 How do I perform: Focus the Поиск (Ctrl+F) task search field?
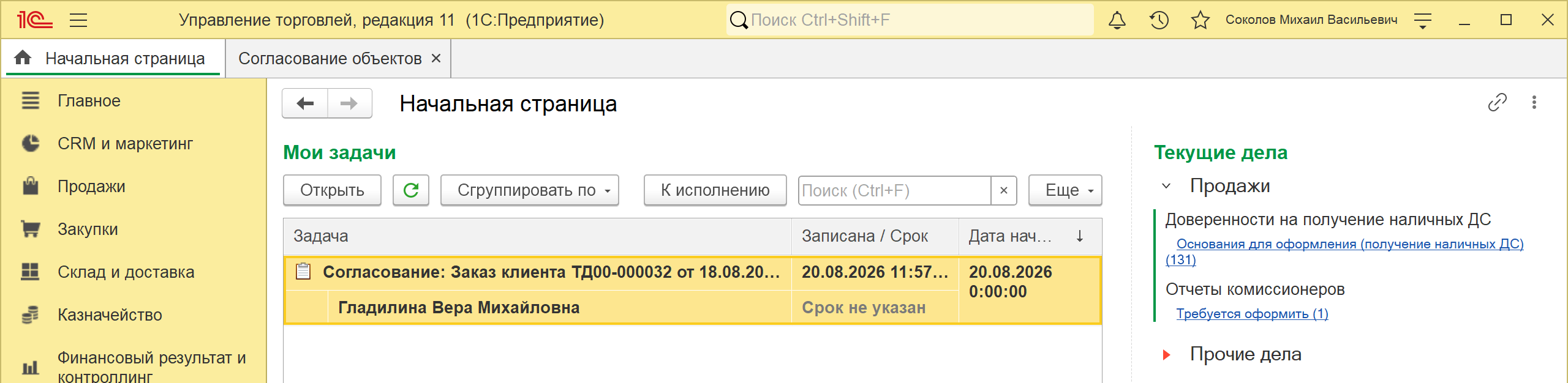[x=894, y=190]
